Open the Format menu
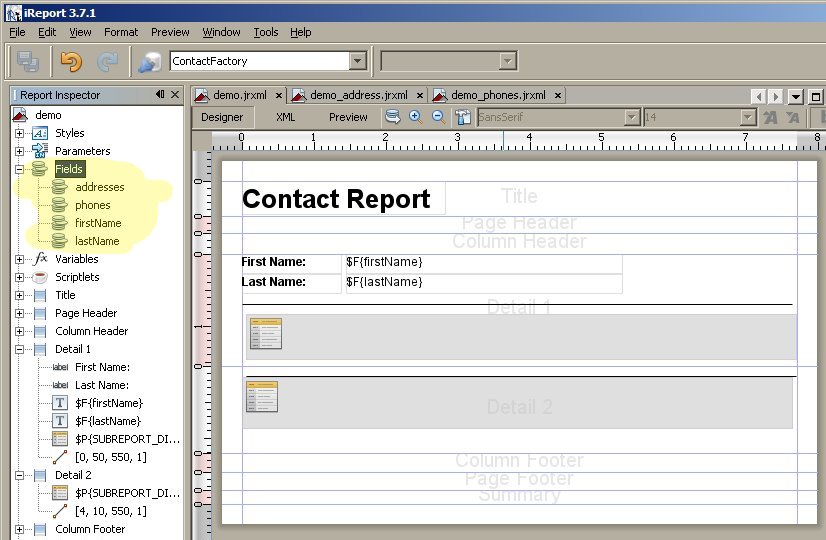 point(121,32)
